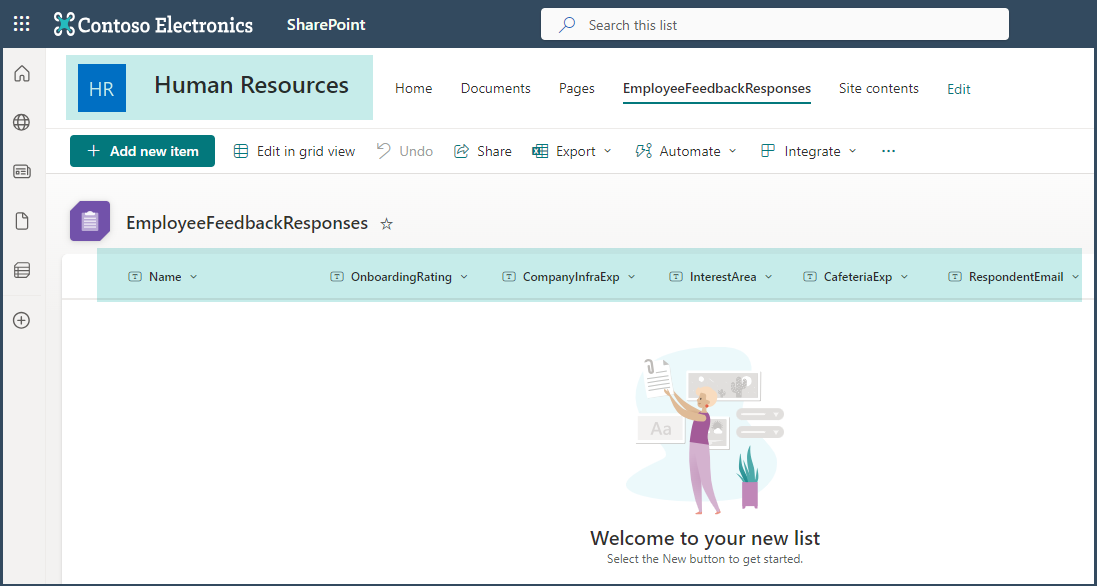Click the Search this list field
1097x586 pixels.
774,25
